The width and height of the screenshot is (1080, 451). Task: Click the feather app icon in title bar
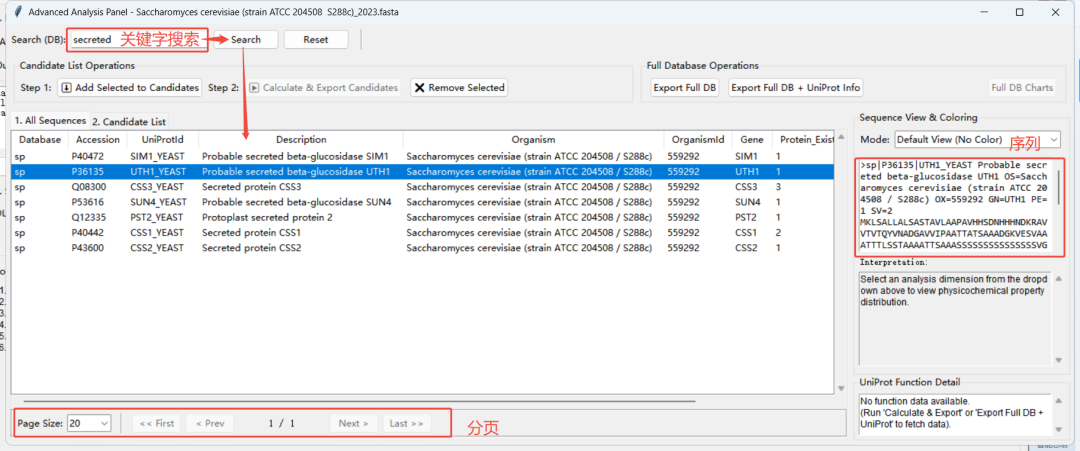point(18,12)
